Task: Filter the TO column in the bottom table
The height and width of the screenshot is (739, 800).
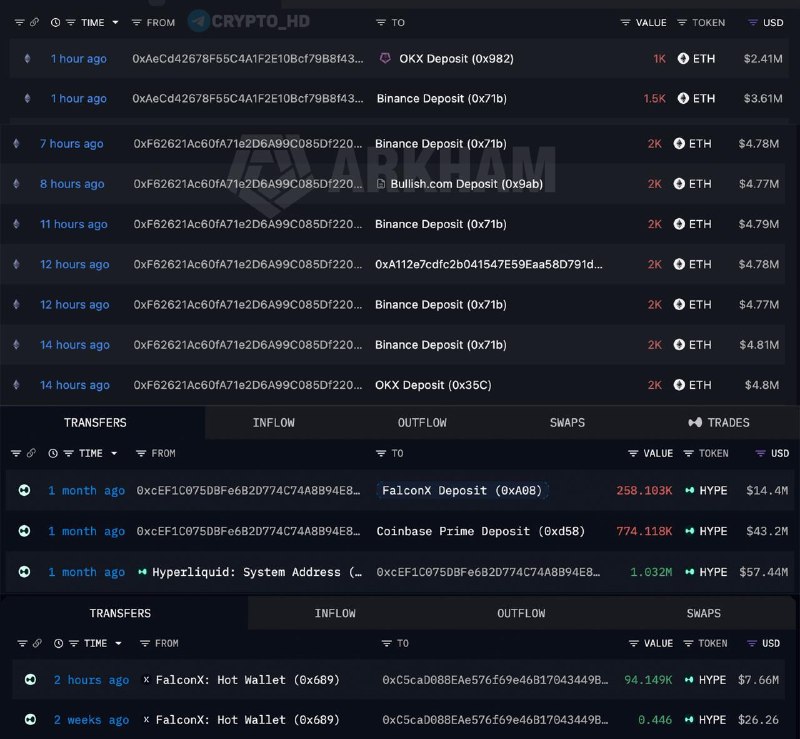Action: [387, 643]
